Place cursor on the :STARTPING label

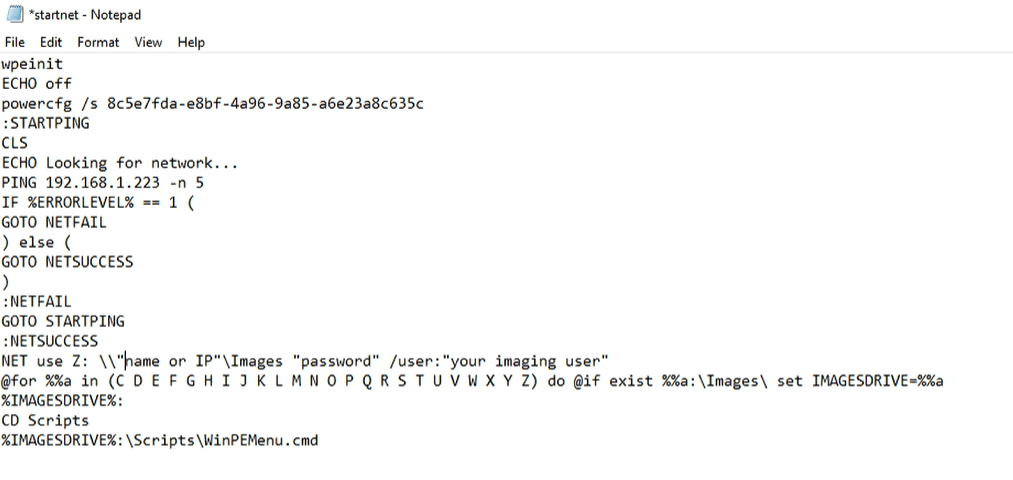point(46,123)
